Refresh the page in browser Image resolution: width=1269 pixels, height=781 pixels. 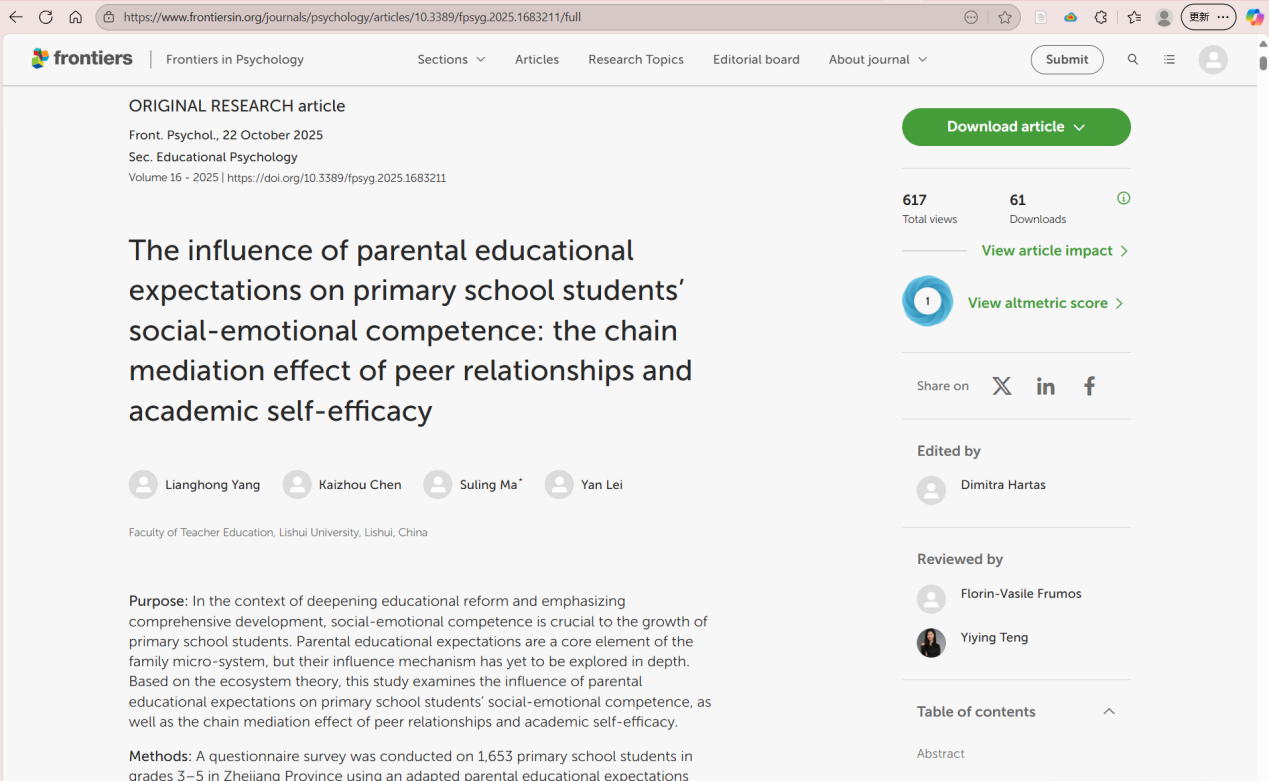[x=46, y=17]
